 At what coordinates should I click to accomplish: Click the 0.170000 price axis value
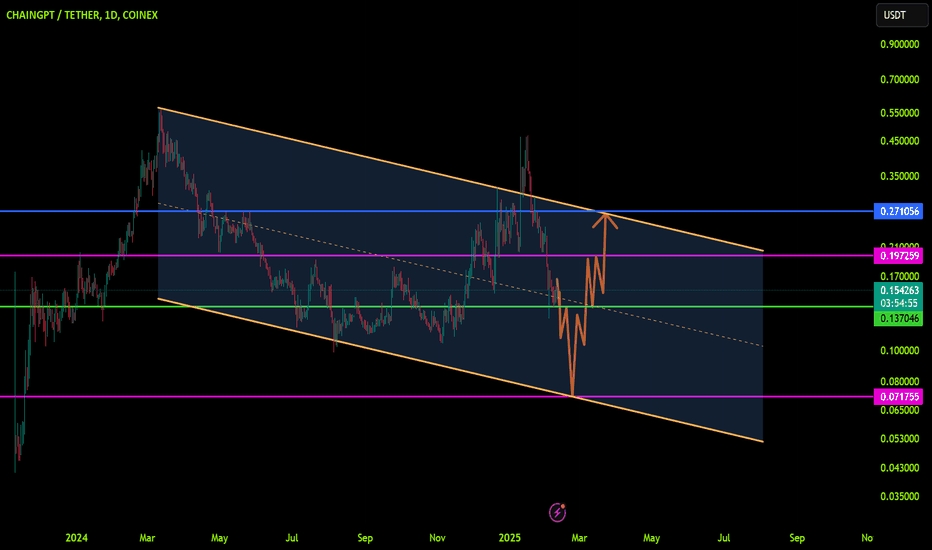899,276
